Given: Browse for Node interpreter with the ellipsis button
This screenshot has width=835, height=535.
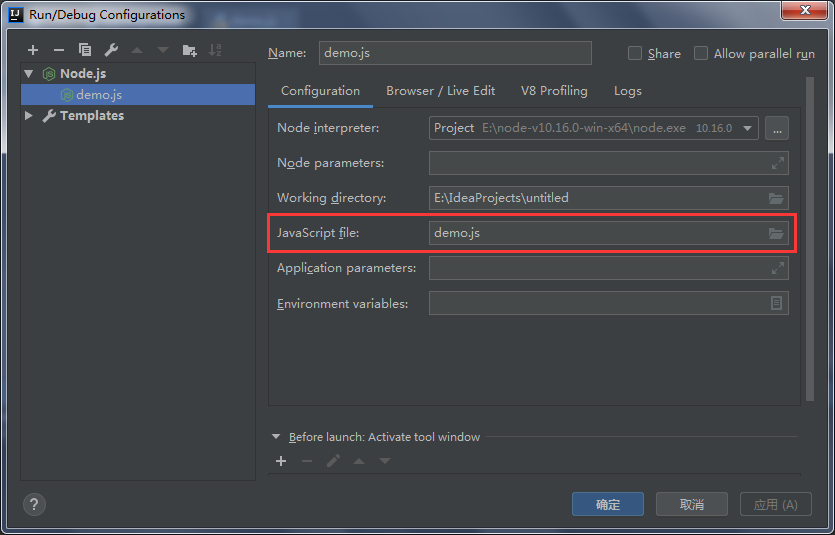Looking at the screenshot, I should pos(777,128).
